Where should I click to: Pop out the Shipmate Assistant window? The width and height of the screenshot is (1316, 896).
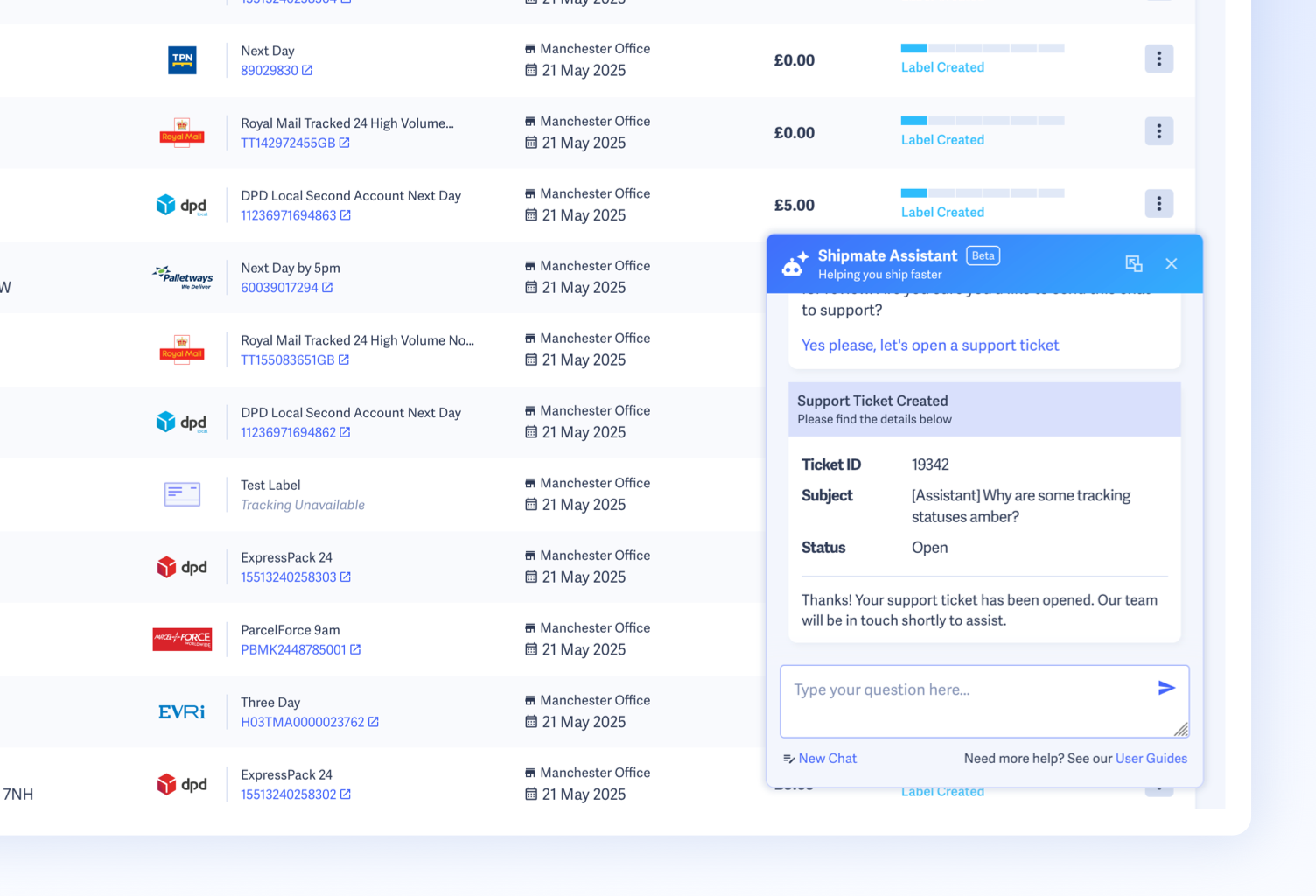pos(1134,263)
